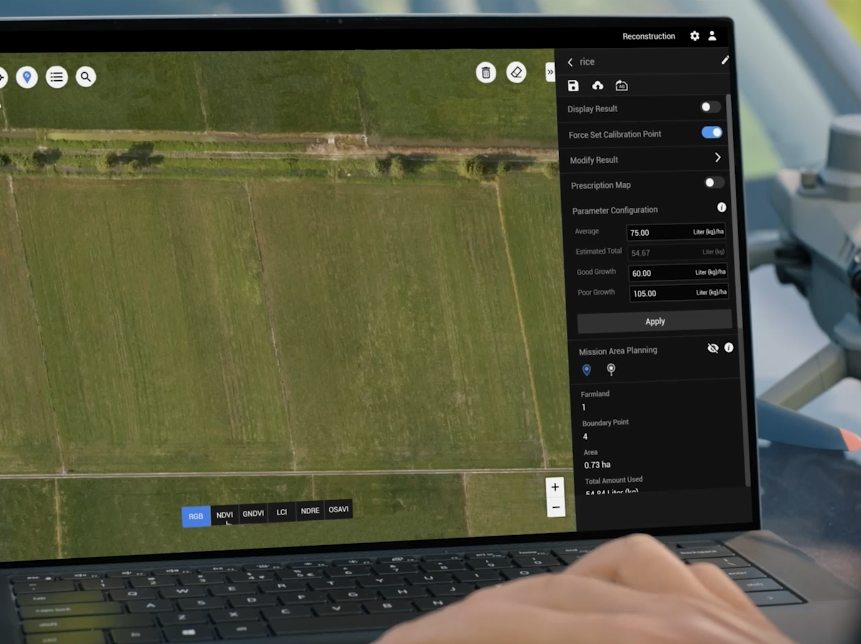This screenshot has height=644, width=861.
Task: Open the list view icon on the map
Action: coord(56,76)
